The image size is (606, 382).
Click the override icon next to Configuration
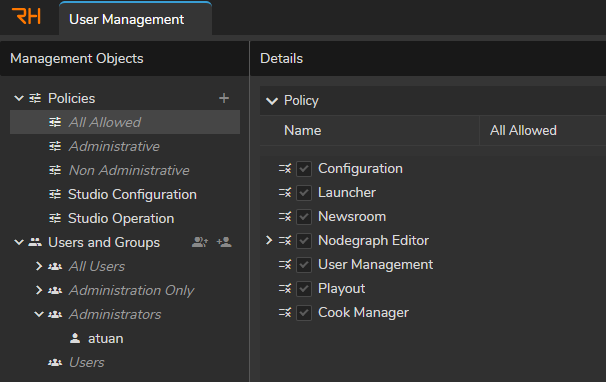[285, 169]
